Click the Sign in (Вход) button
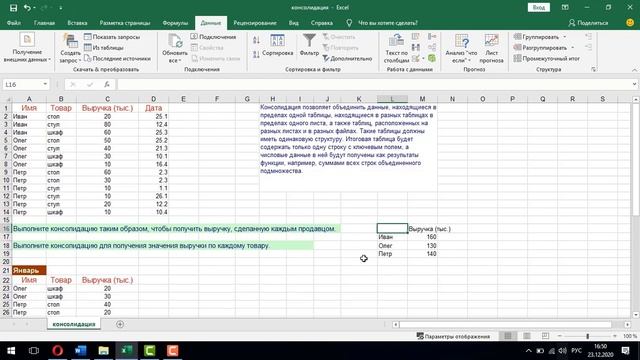 click(538, 7)
